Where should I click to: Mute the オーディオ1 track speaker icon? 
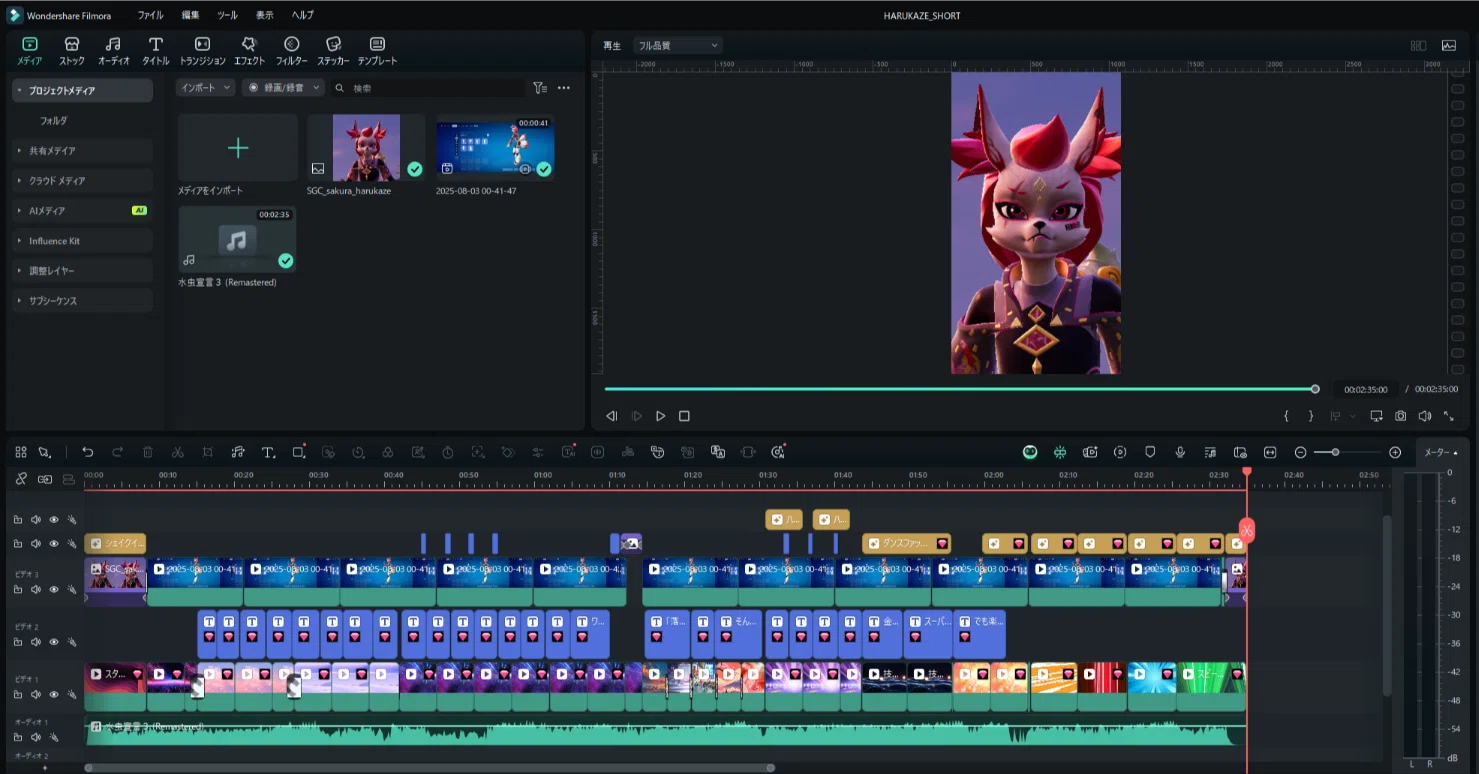[36, 737]
